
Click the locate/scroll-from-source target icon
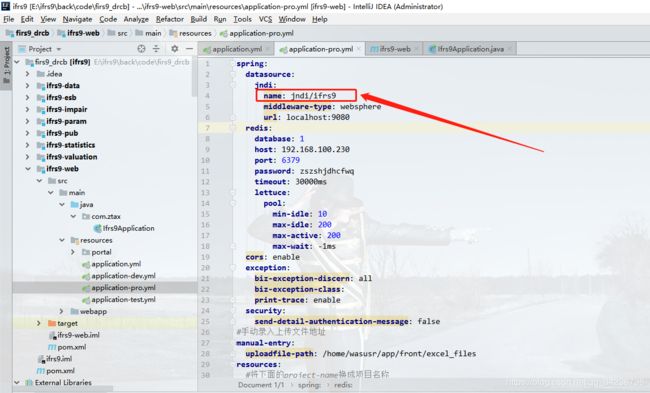pyautogui.click(x=141, y=49)
